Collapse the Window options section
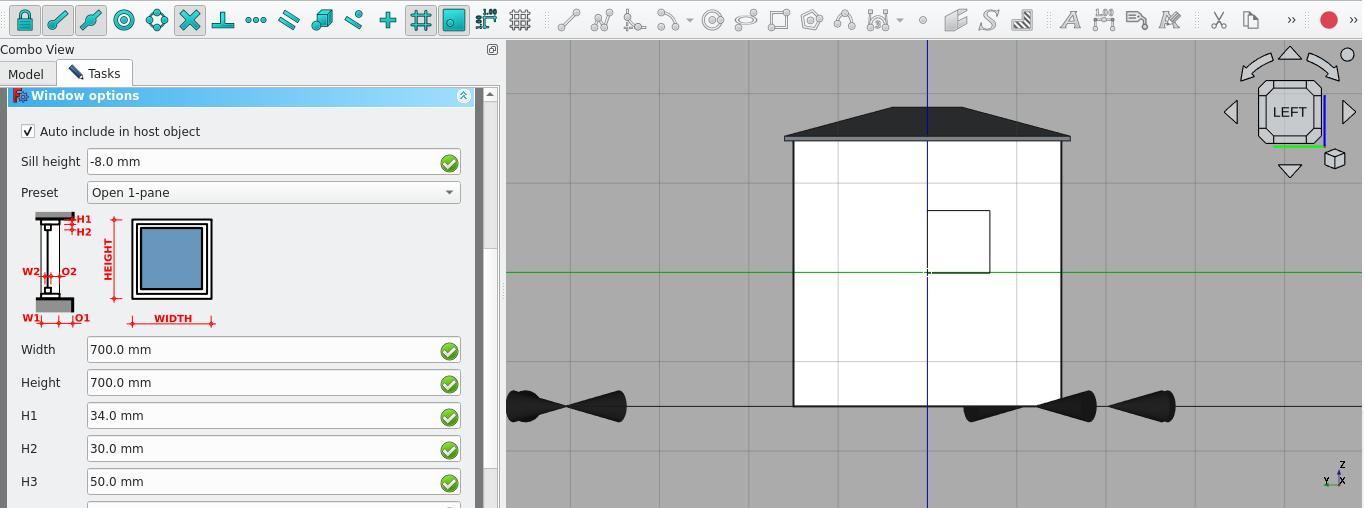The height and width of the screenshot is (508, 1364). click(x=463, y=96)
